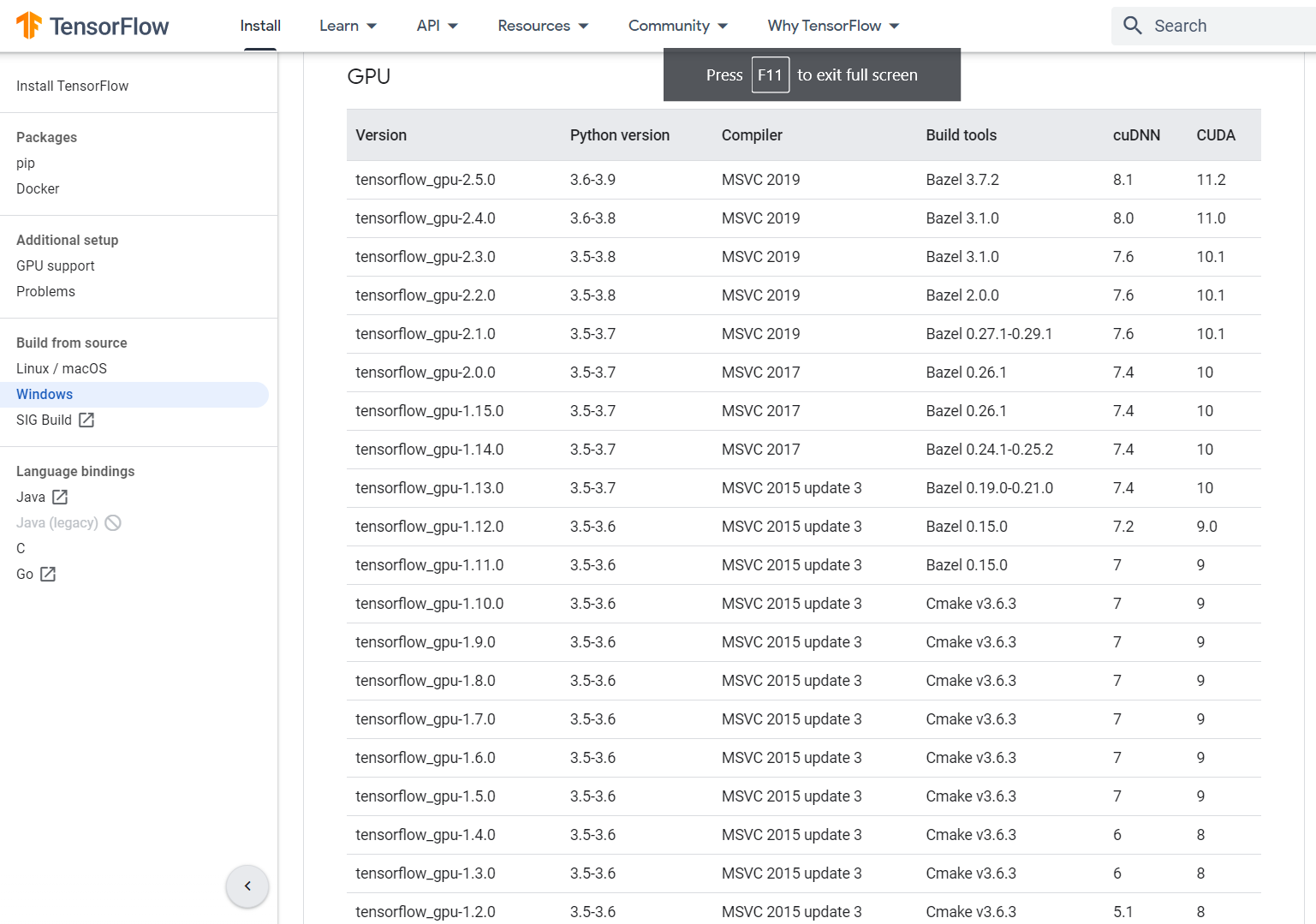
Task: Click the search magnifier icon
Action: click(x=1132, y=26)
